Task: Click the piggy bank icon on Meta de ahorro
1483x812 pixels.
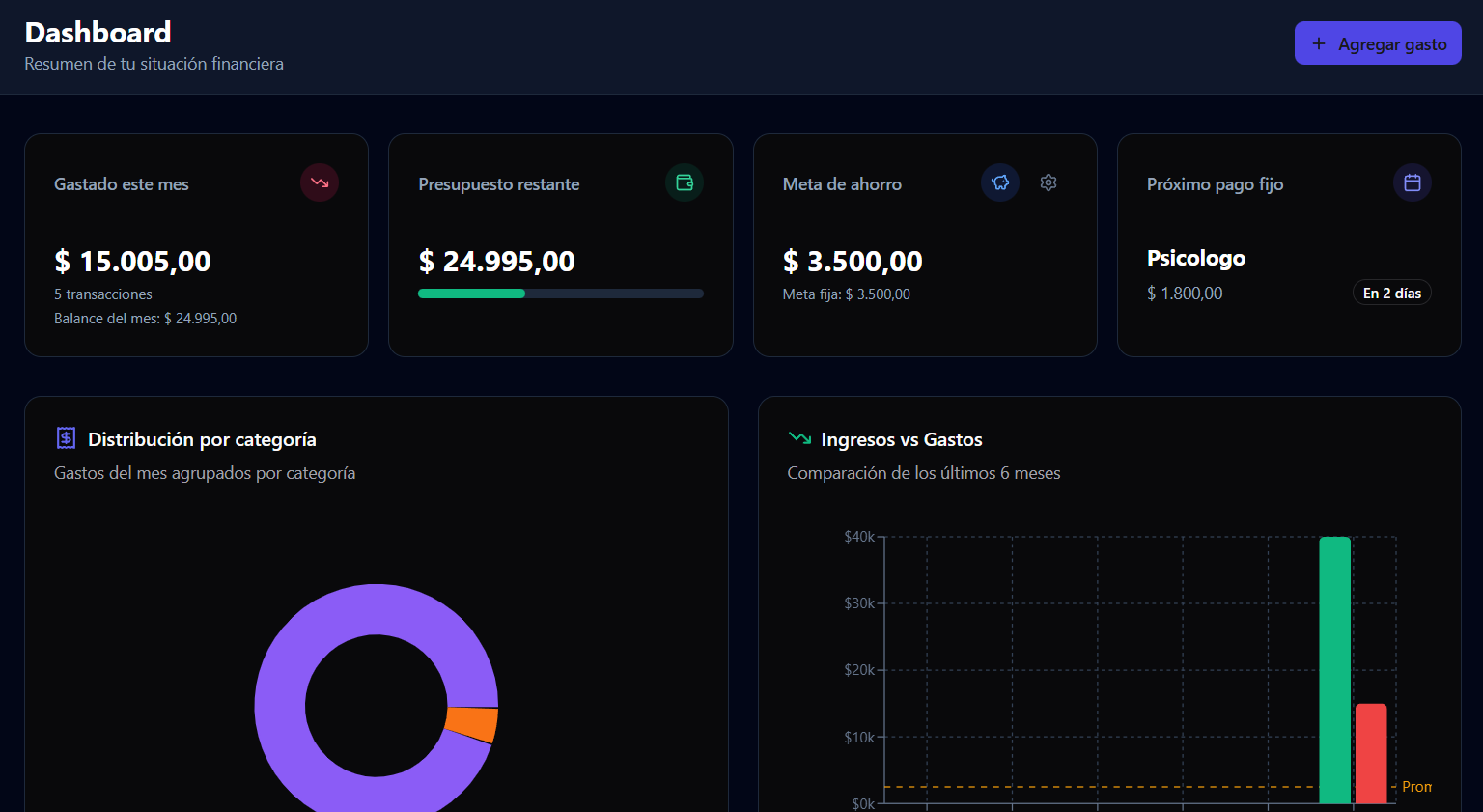Action: (x=1000, y=182)
